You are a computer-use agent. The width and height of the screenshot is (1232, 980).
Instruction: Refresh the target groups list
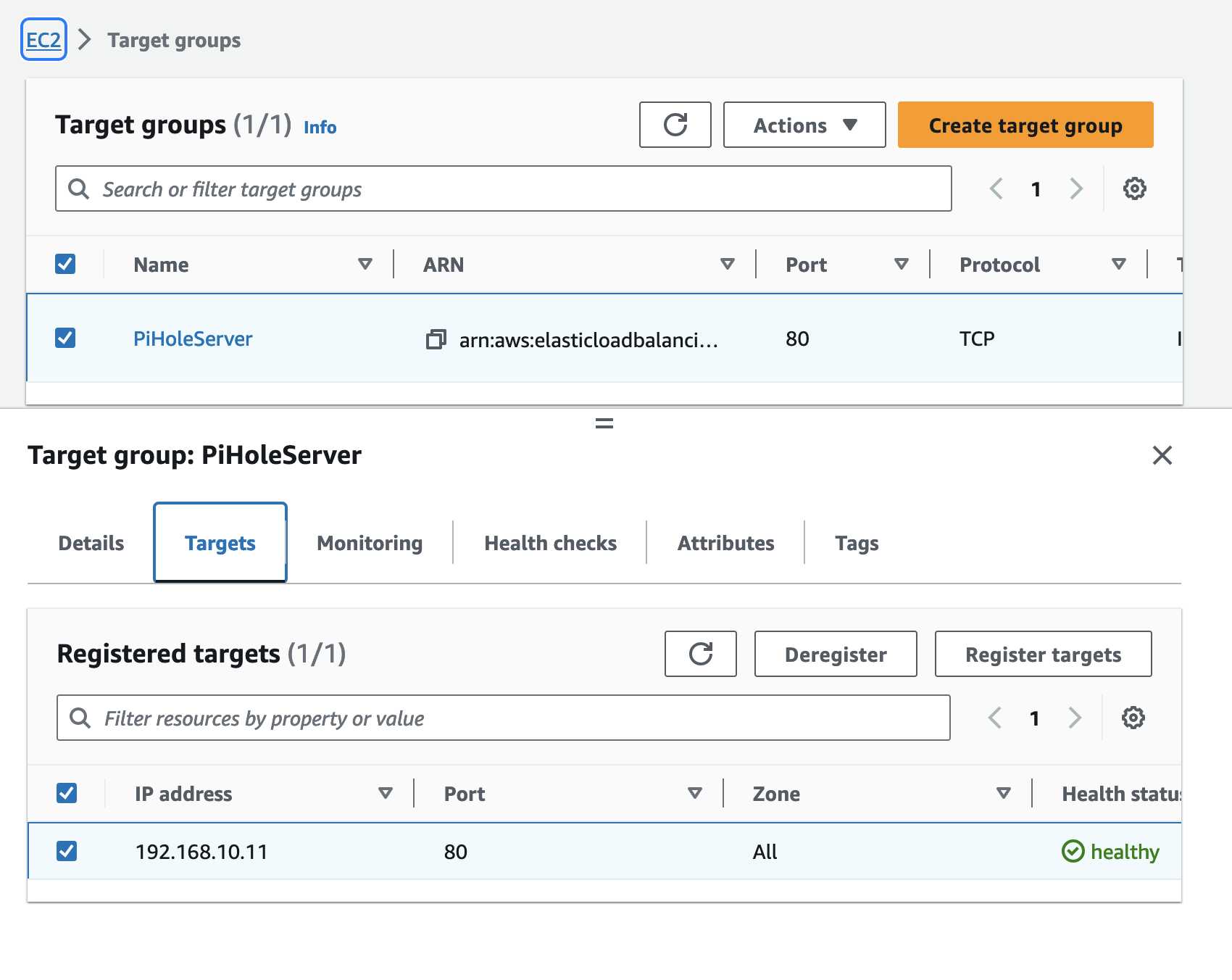tap(675, 125)
